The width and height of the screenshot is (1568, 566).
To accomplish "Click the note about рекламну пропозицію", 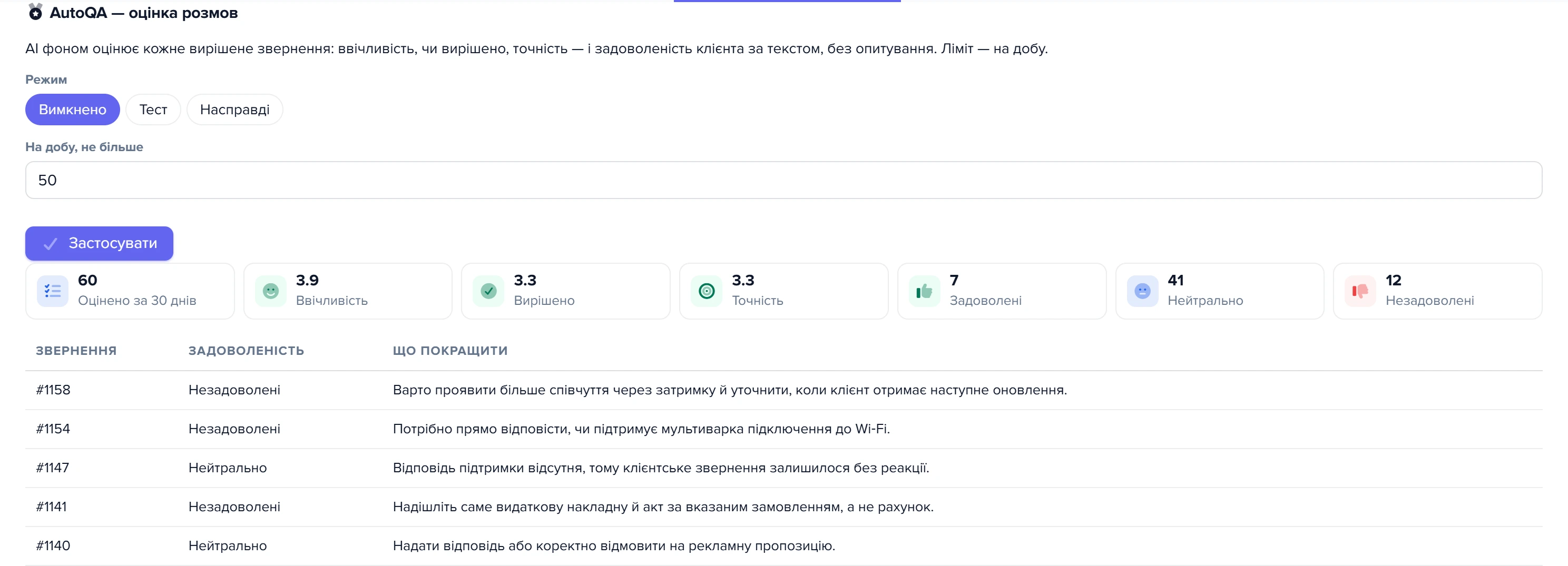I will coord(614,545).
